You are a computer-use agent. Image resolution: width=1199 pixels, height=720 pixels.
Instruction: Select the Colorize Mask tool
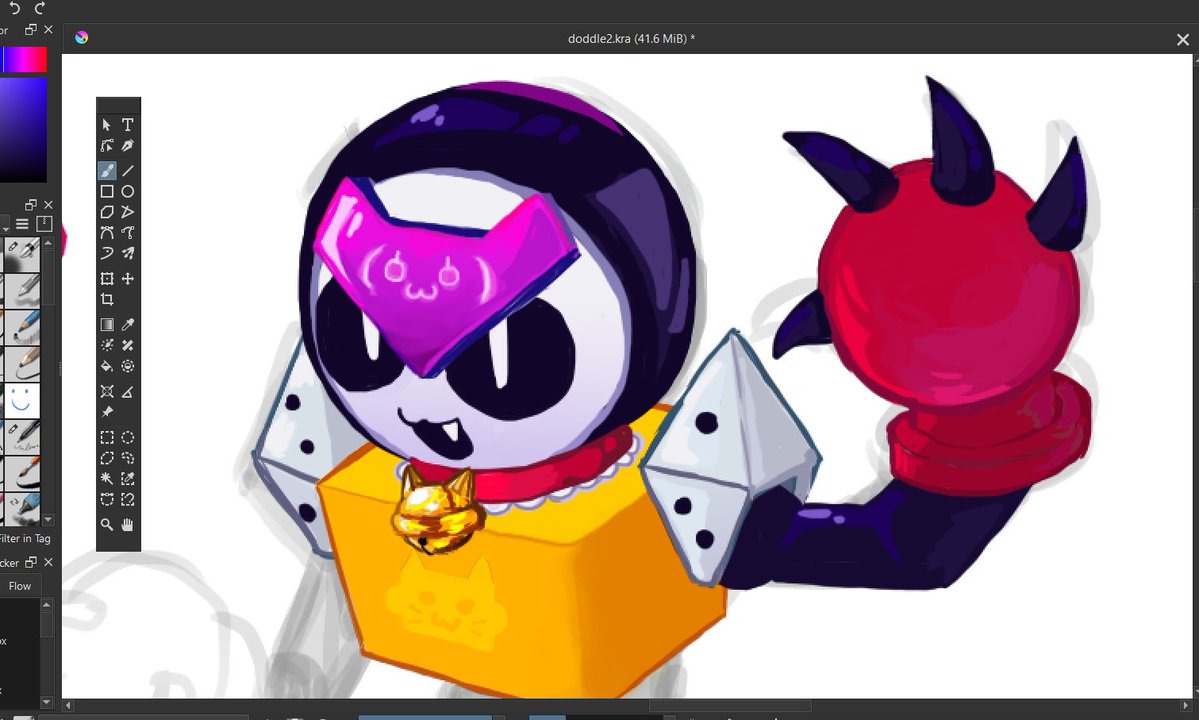coord(106,345)
